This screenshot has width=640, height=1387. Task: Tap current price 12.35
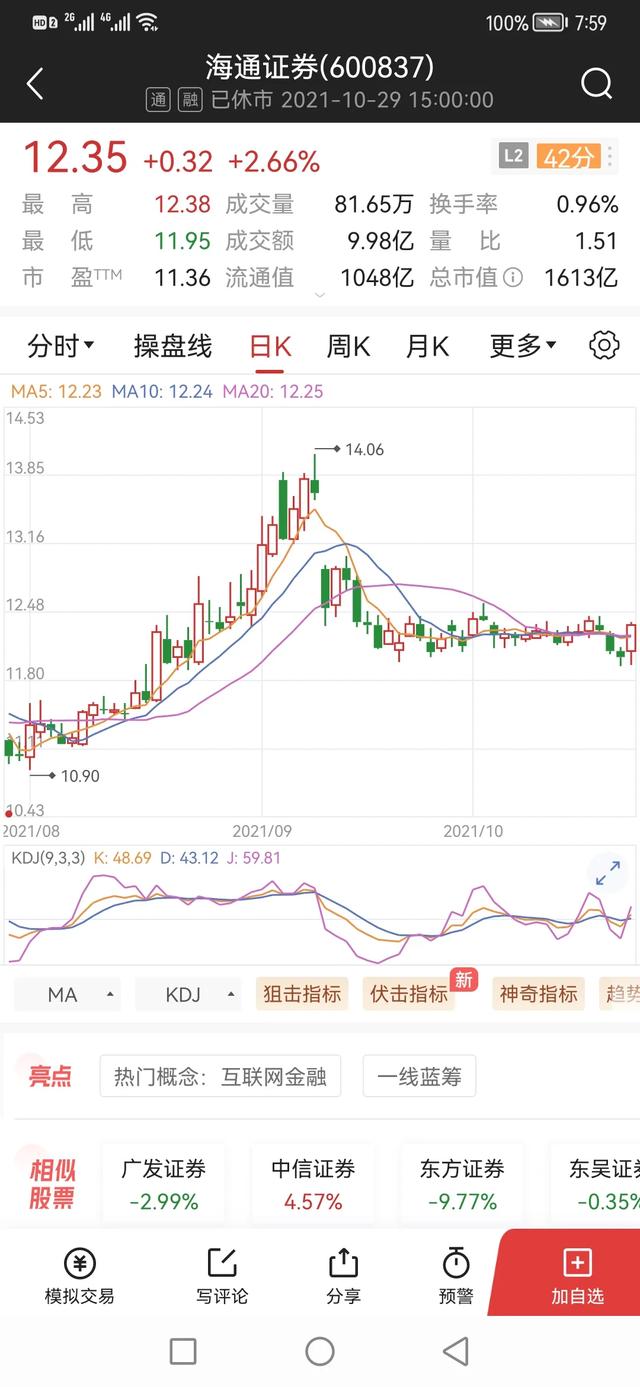[x=75, y=158]
